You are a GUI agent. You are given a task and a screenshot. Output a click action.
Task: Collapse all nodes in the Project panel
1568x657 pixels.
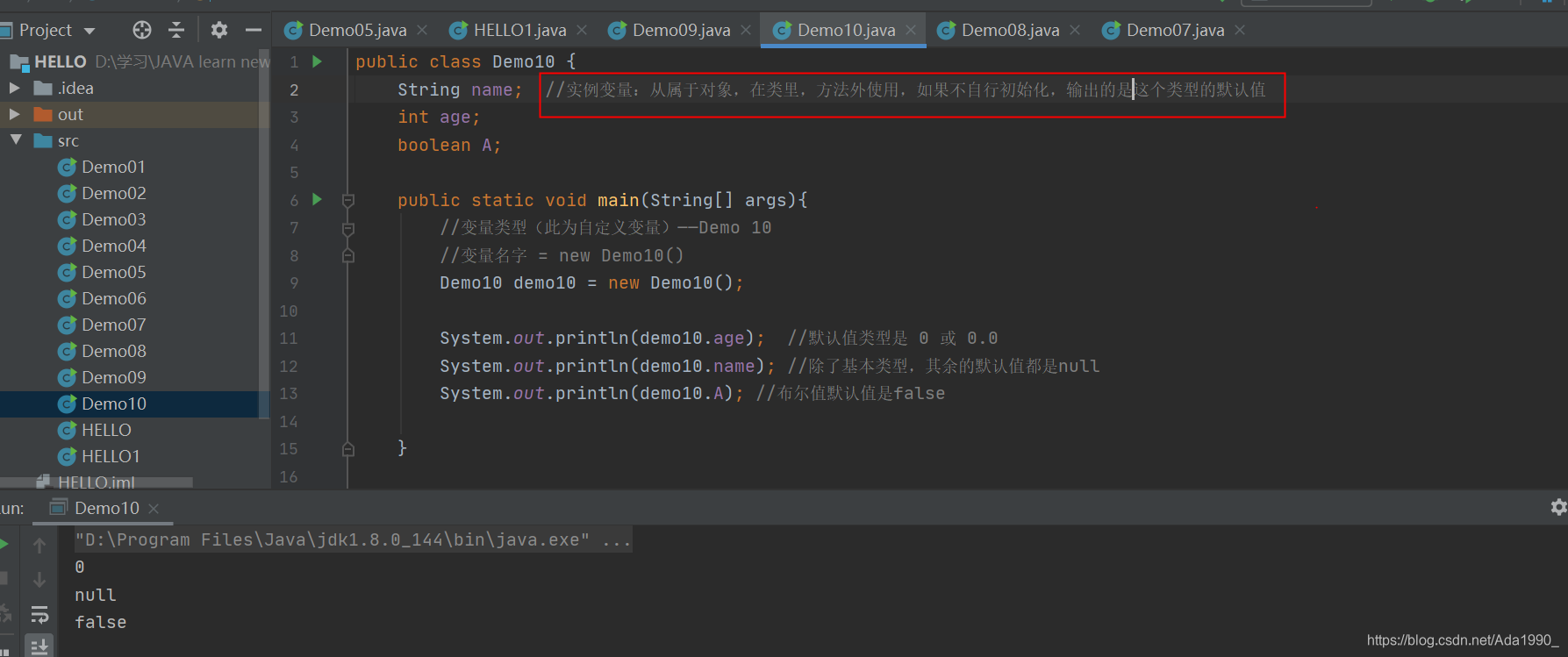pyautogui.click(x=176, y=31)
